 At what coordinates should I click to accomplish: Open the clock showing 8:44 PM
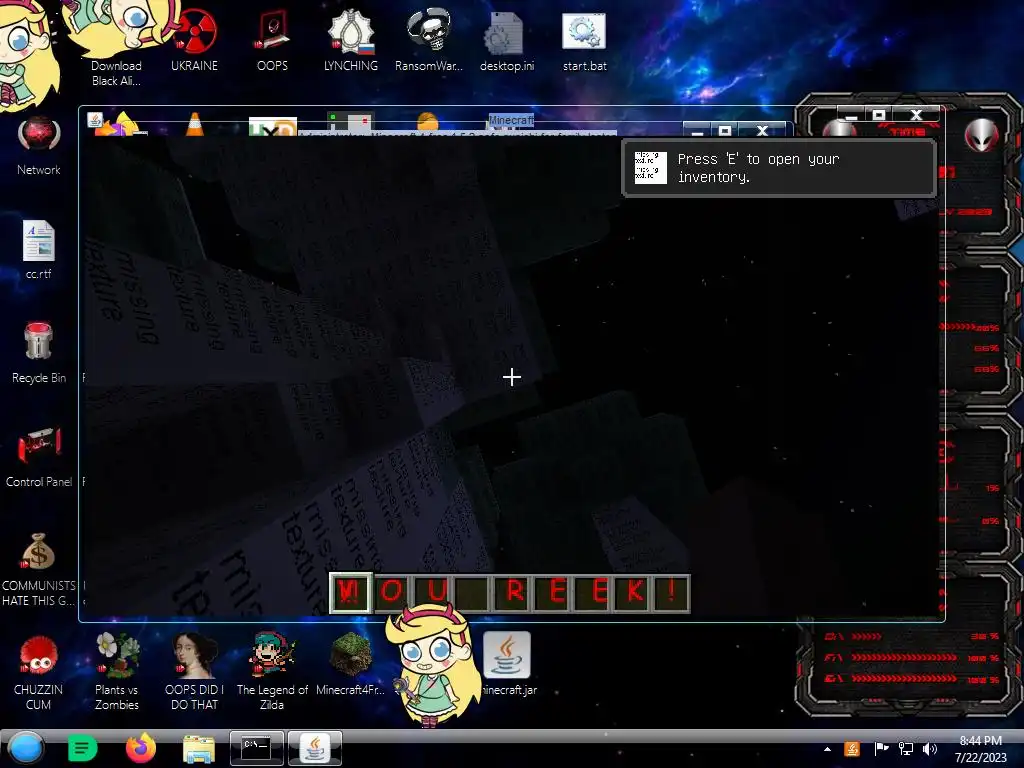pyautogui.click(x=980, y=749)
